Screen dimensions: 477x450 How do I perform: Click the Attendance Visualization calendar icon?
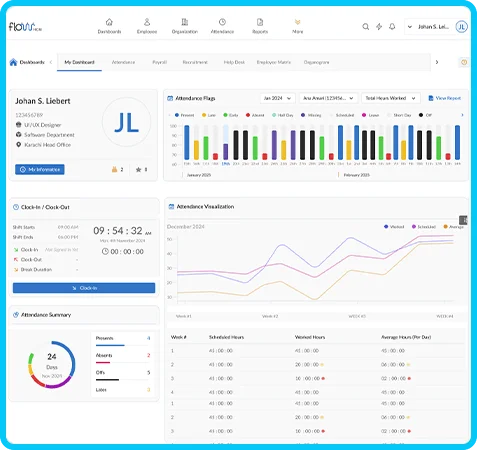(171, 207)
